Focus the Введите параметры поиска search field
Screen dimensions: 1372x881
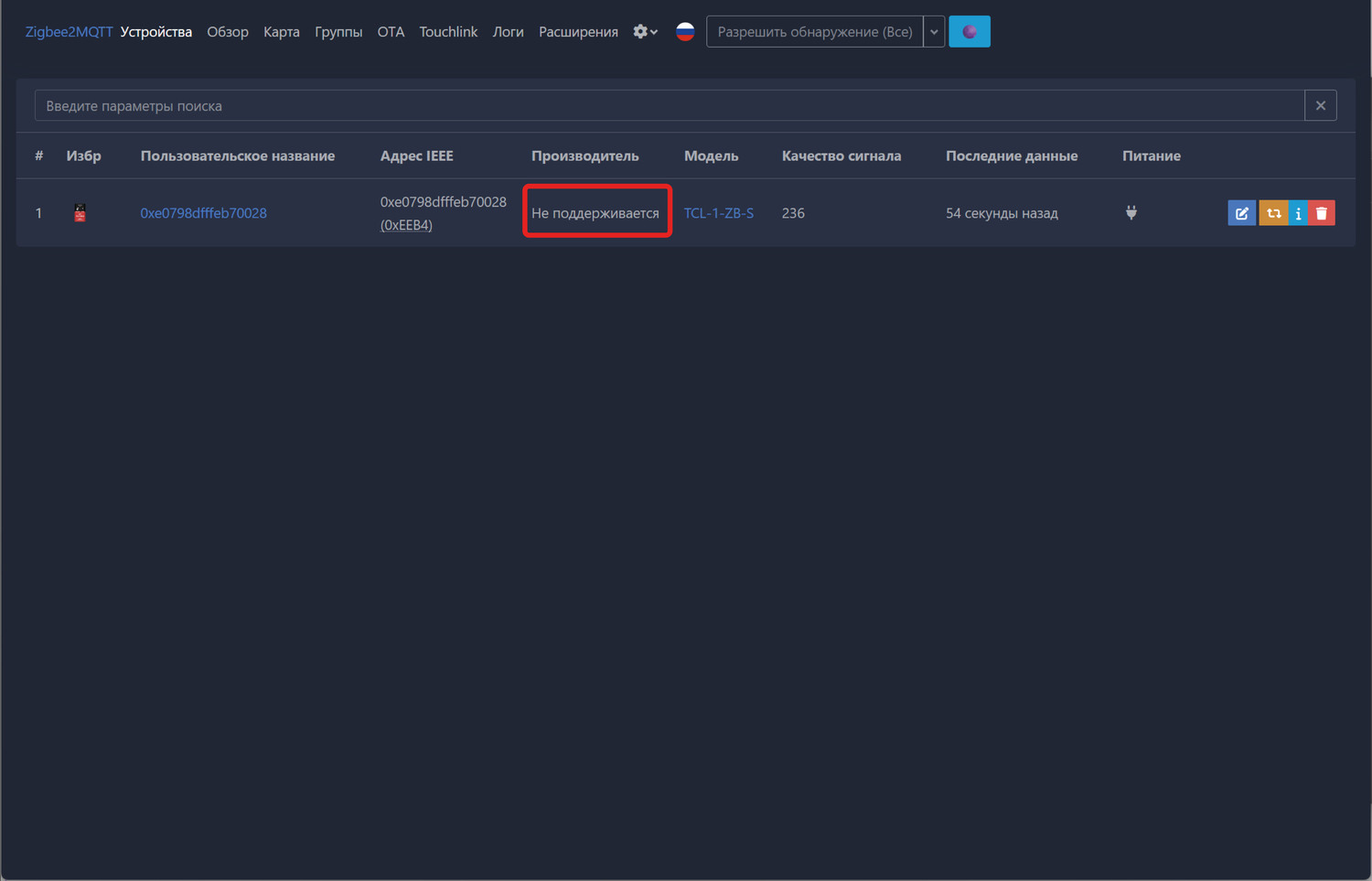668,106
